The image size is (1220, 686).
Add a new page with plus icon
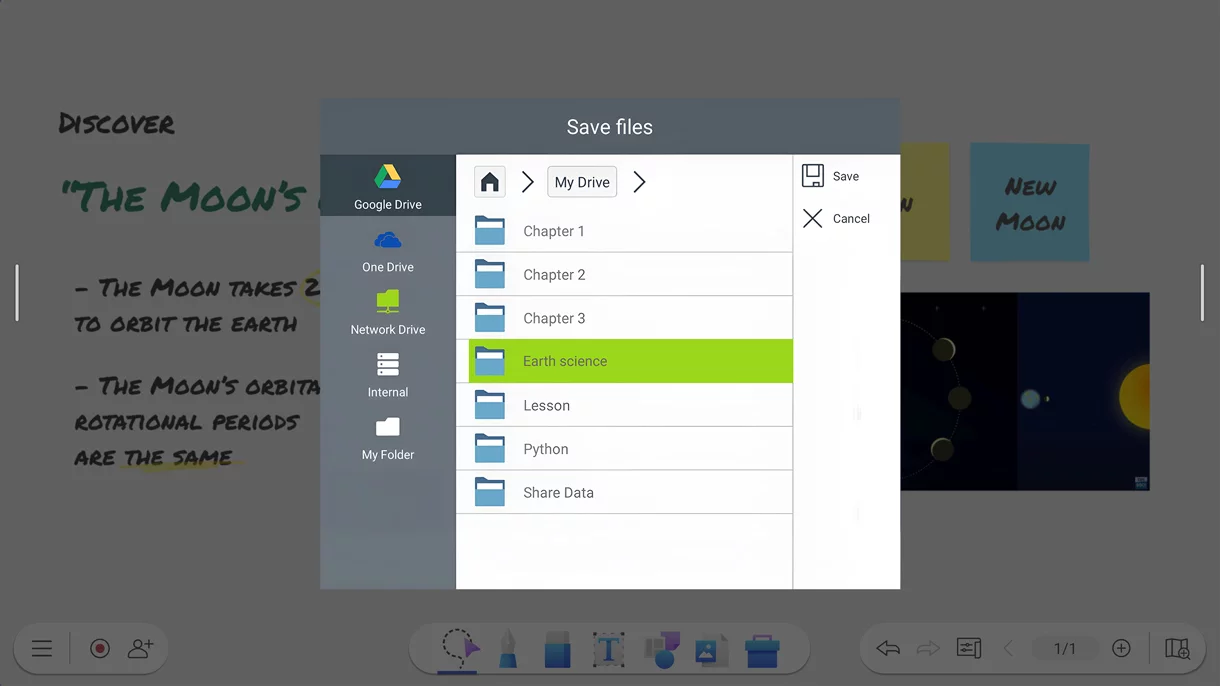click(1121, 648)
